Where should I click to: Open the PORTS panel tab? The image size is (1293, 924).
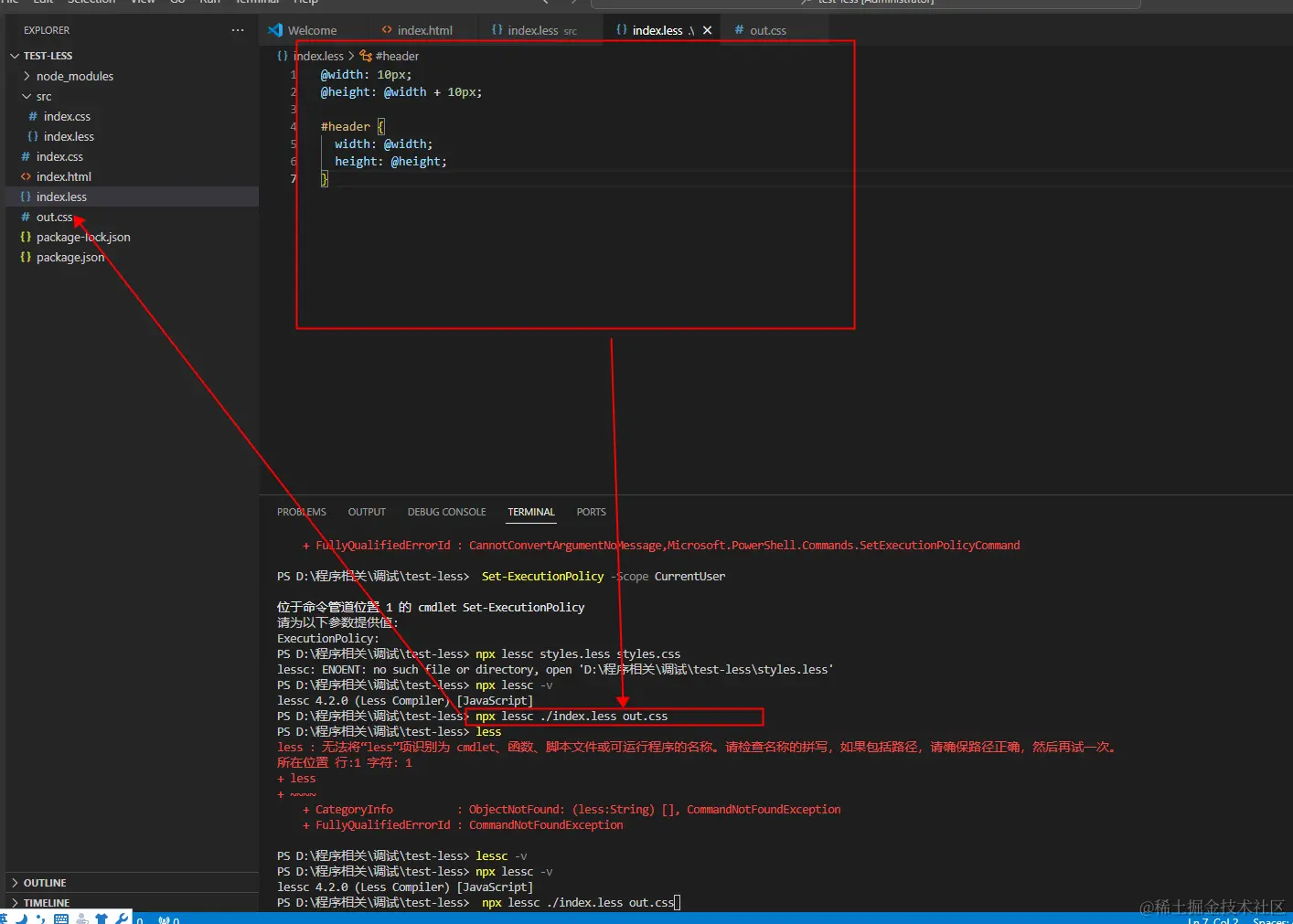(x=591, y=512)
